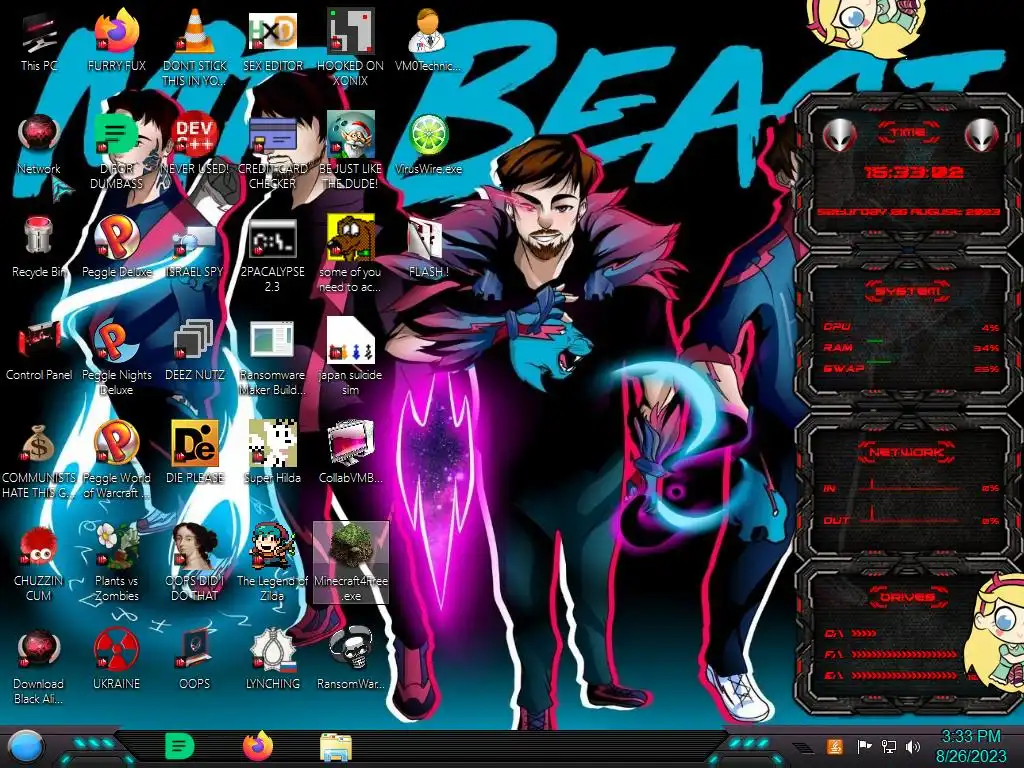The image size is (1024, 768).
Task: Click the F:\ drive usage bar
Action: [x=904, y=654]
